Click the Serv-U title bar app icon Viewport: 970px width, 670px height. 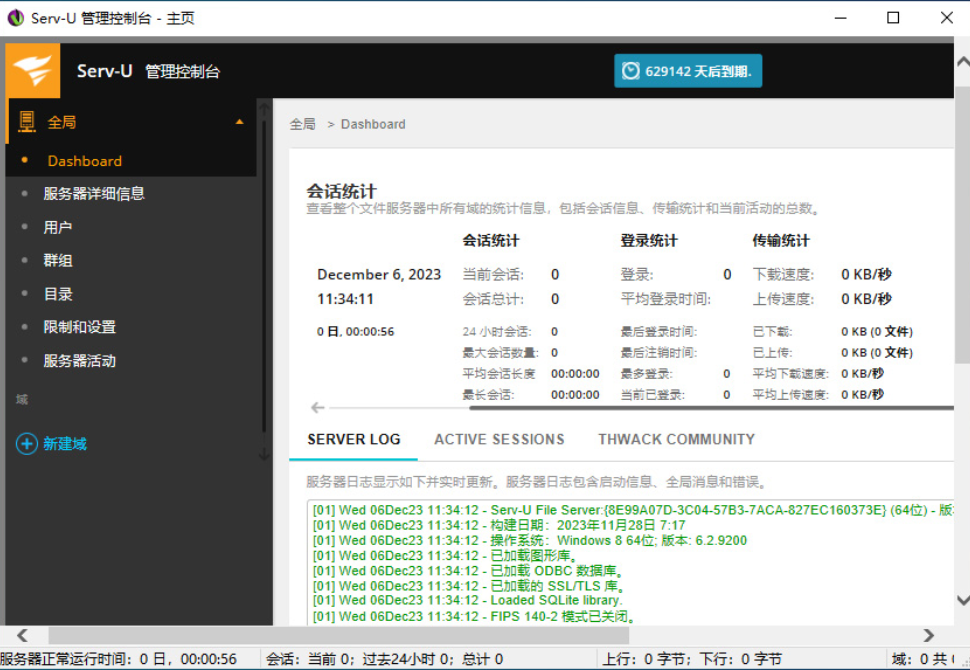[15, 18]
